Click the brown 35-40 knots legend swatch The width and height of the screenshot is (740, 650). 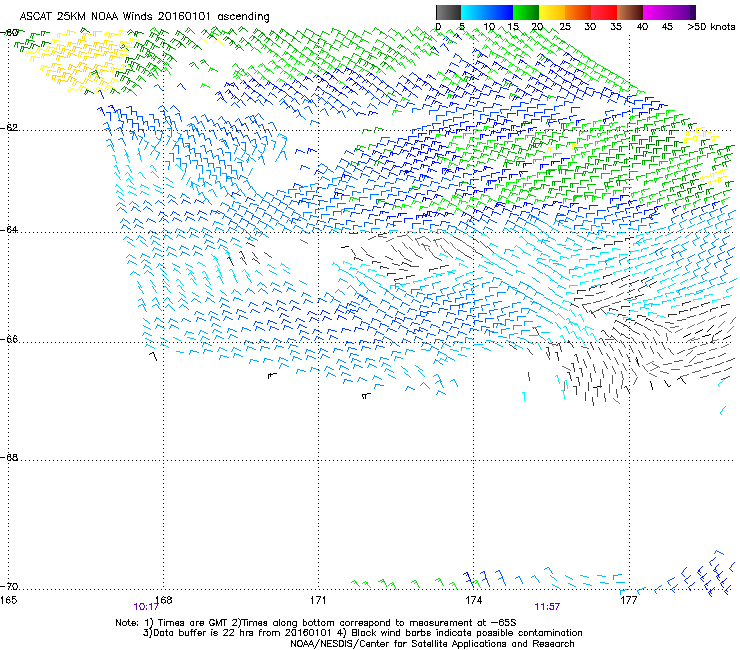630,12
